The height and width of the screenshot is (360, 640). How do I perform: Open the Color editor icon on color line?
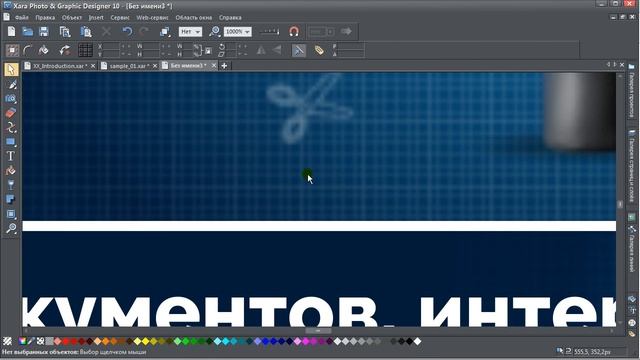(22, 341)
